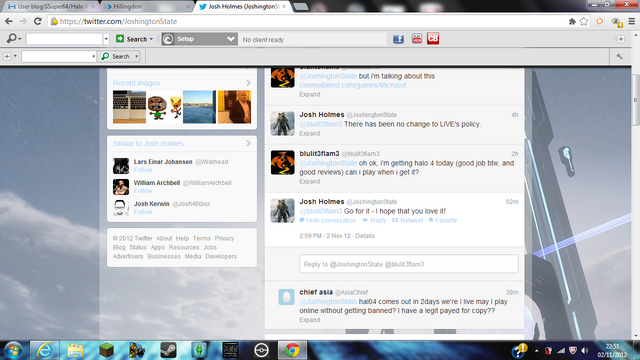
Task: Open the Search dropdown in the upper toolbar
Action: [151, 39]
